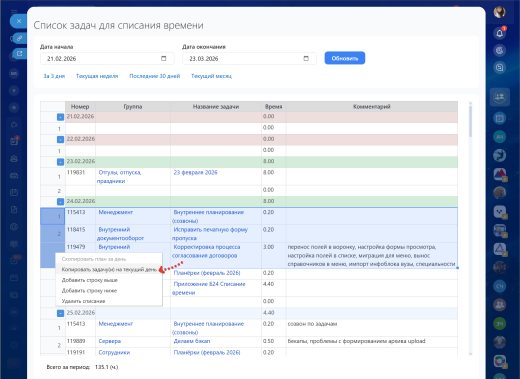The image size is (520, 379).
Task: Collapse the 22.02.2026 date group
Action: pos(60,139)
